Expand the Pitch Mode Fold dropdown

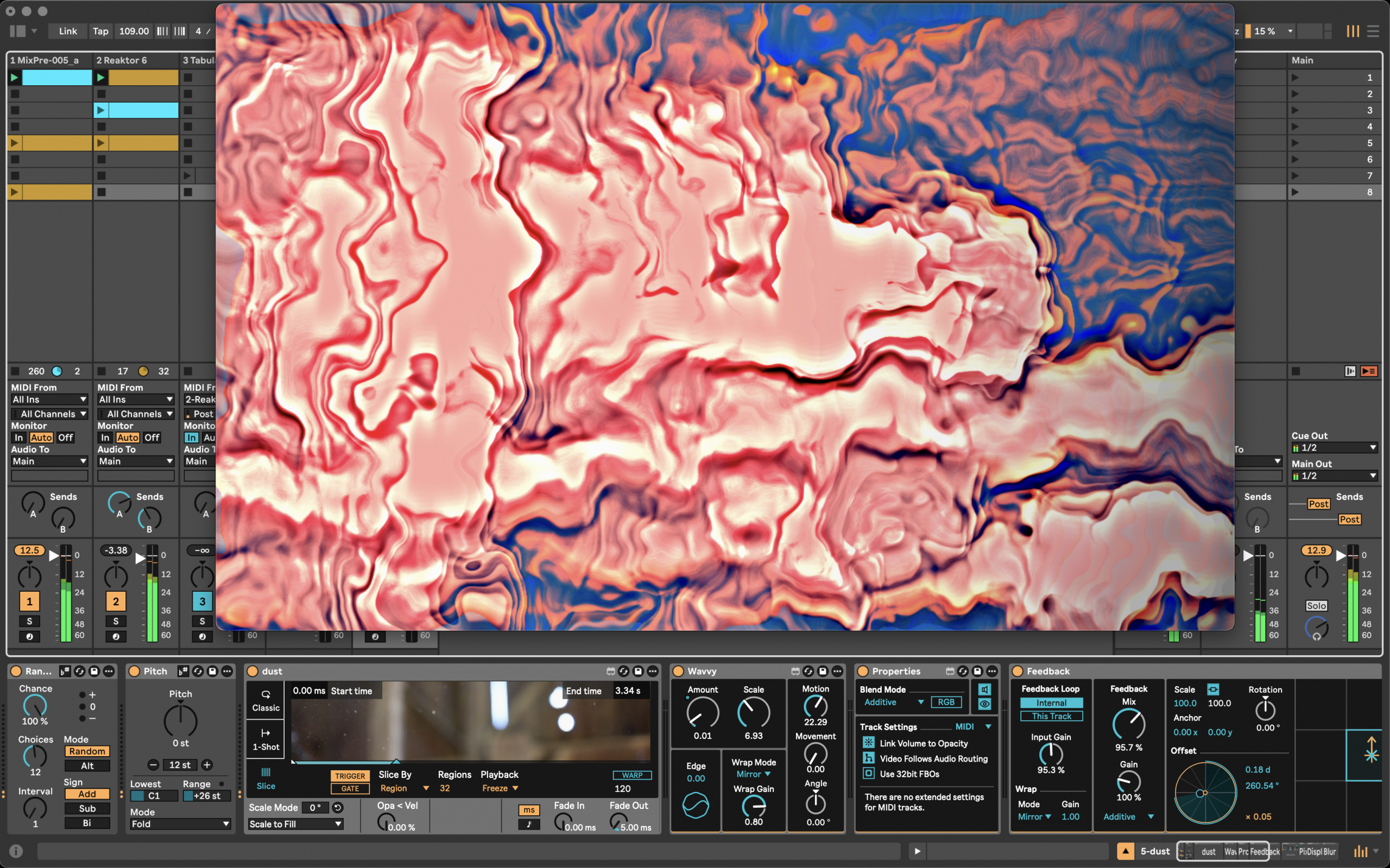point(180,824)
